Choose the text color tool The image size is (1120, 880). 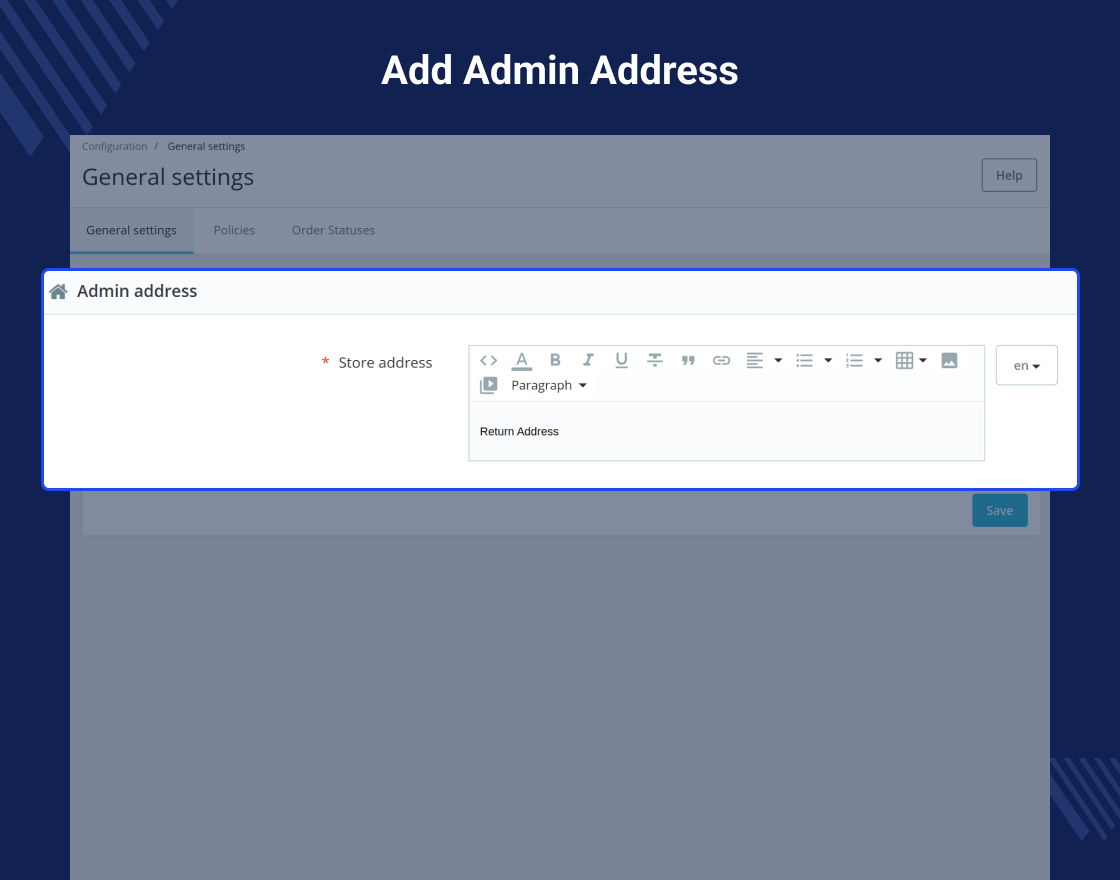point(522,361)
